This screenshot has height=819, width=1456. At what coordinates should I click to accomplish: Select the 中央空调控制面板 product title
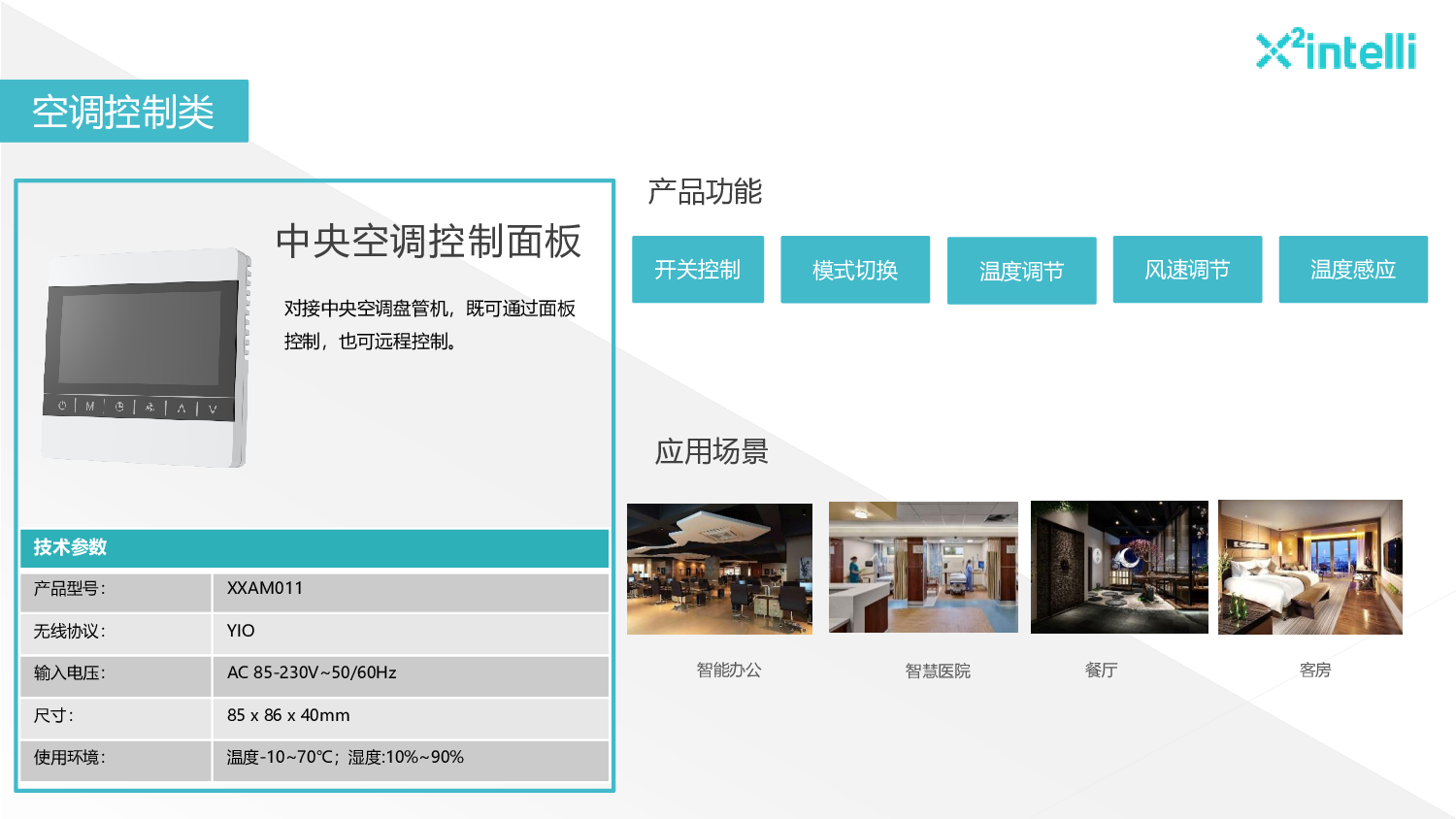[428, 241]
